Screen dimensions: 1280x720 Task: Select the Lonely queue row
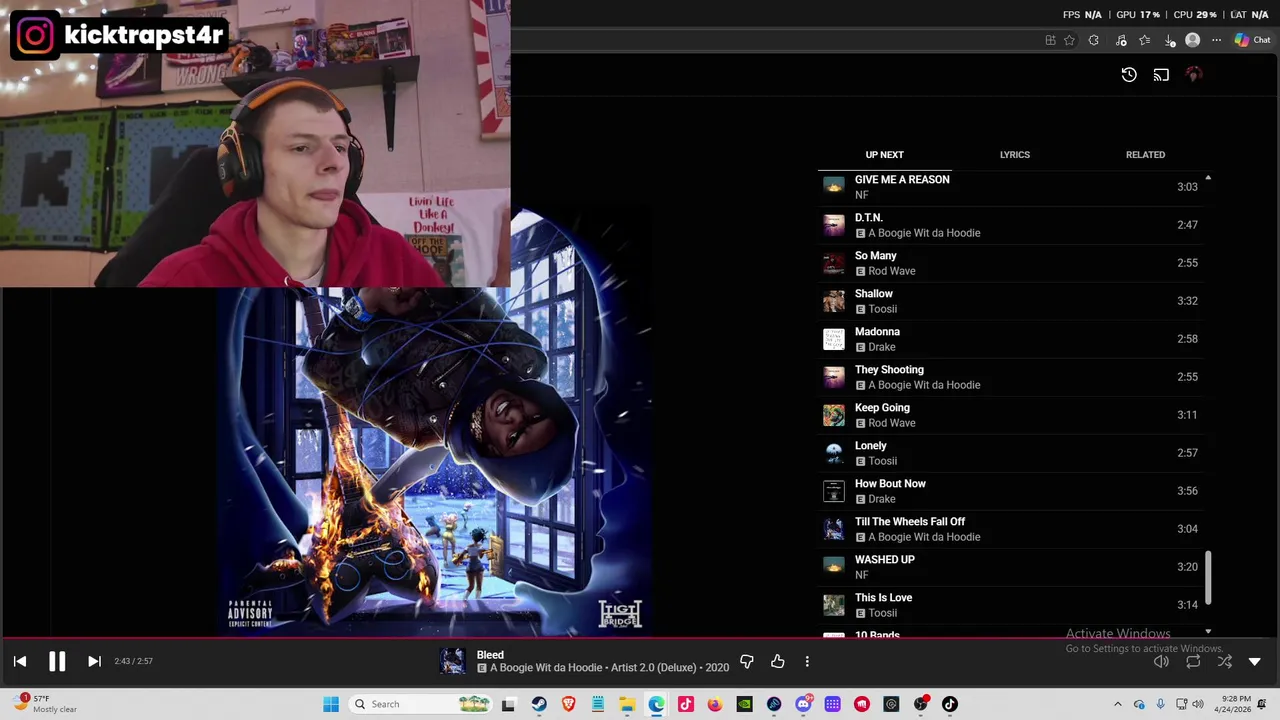click(x=1010, y=453)
